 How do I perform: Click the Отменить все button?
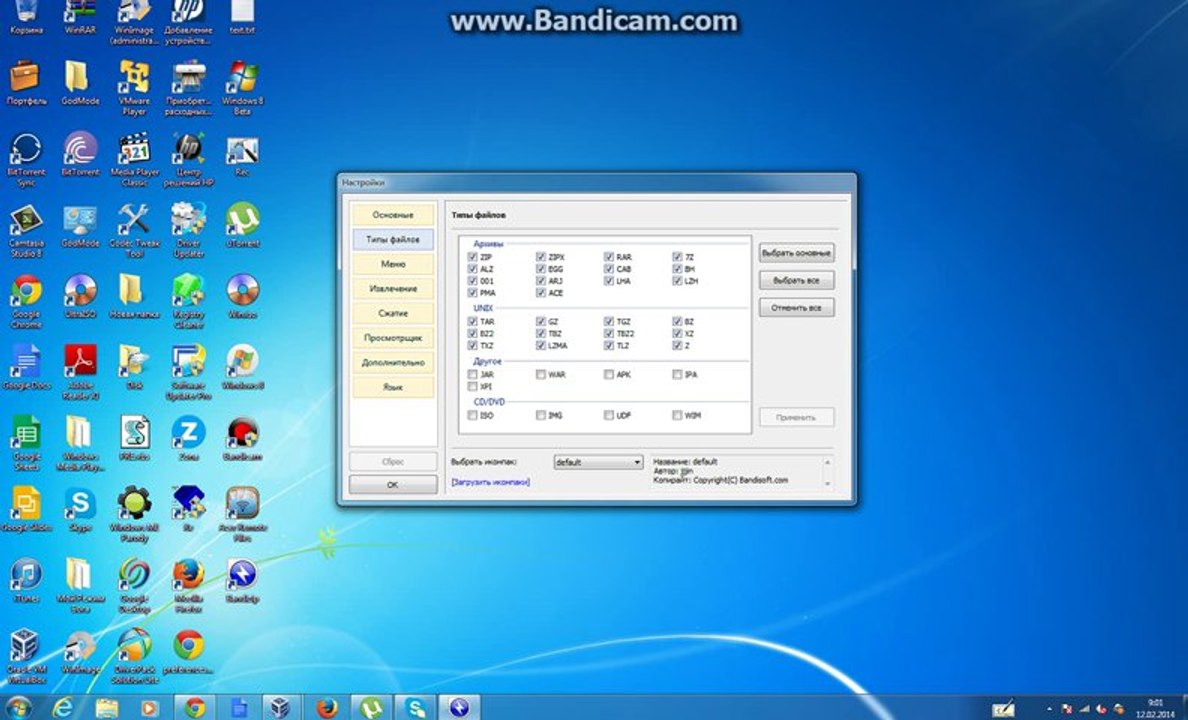point(796,308)
